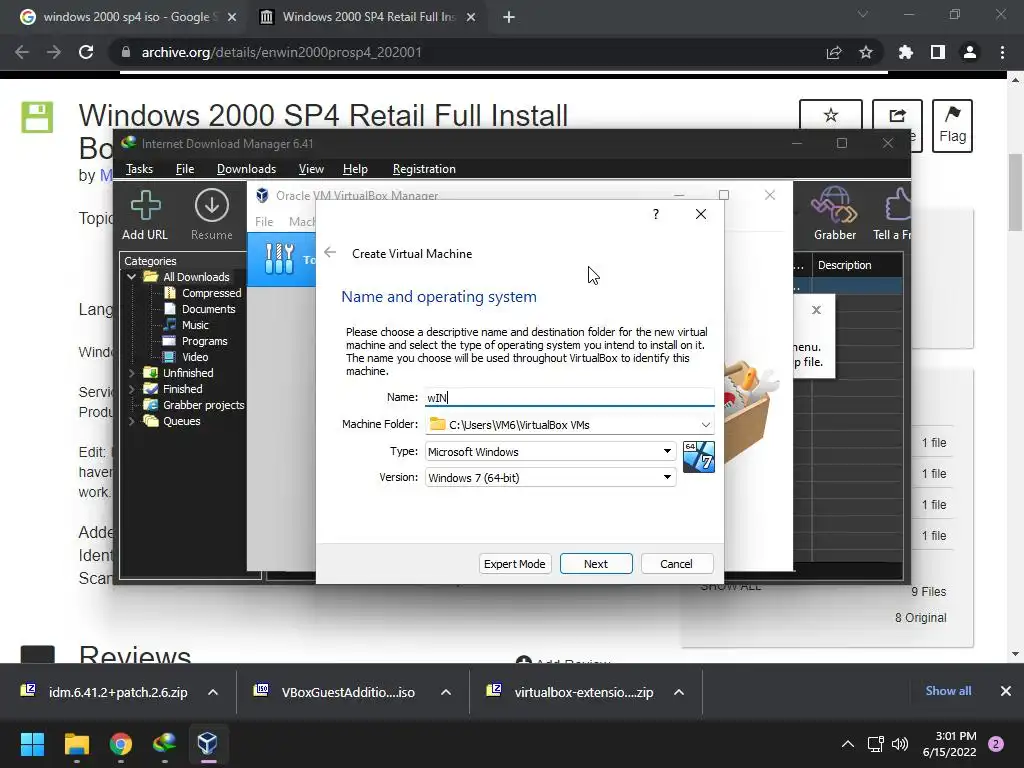Screen dimensions: 1024x768
Task: Open File Explorer from taskbar
Action: 76,744
